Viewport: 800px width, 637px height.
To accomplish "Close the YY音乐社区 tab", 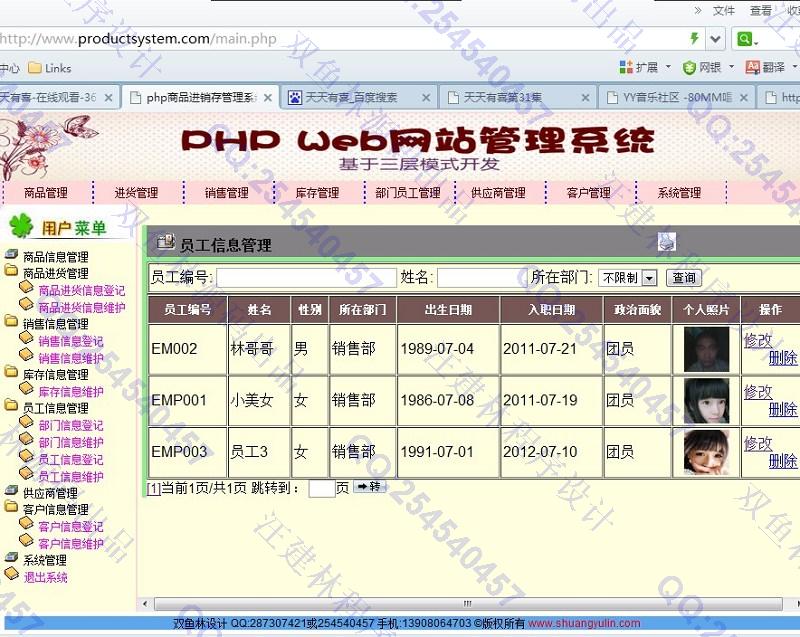I will (744, 97).
